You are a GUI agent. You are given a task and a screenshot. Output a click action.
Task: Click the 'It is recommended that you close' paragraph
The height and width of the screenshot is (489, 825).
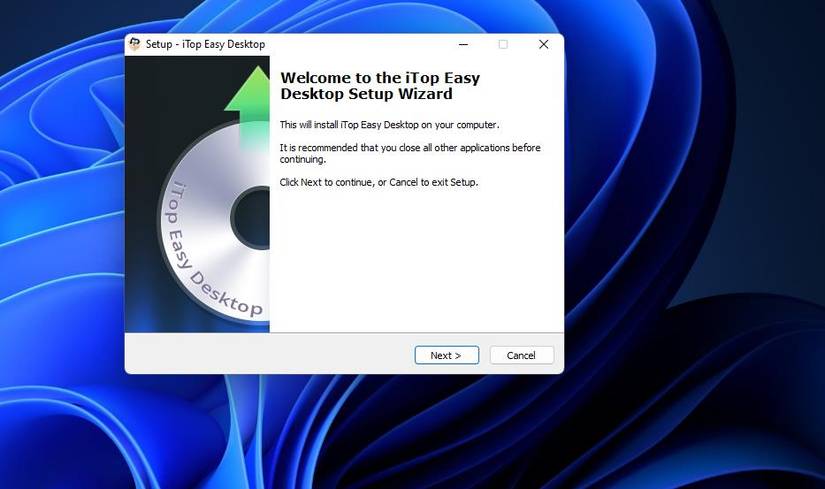coord(410,153)
